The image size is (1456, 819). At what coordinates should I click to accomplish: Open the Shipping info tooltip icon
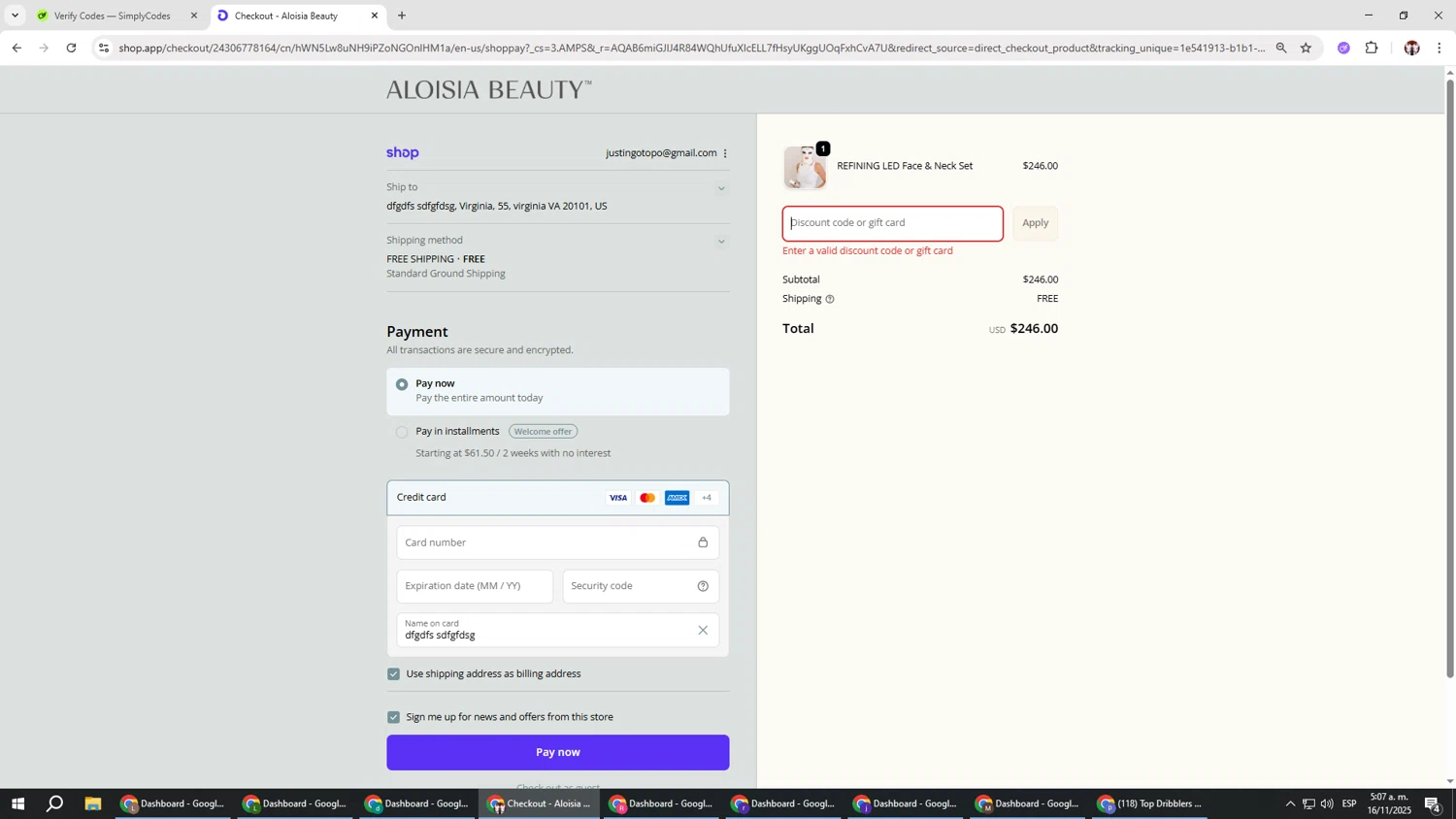(x=829, y=299)
